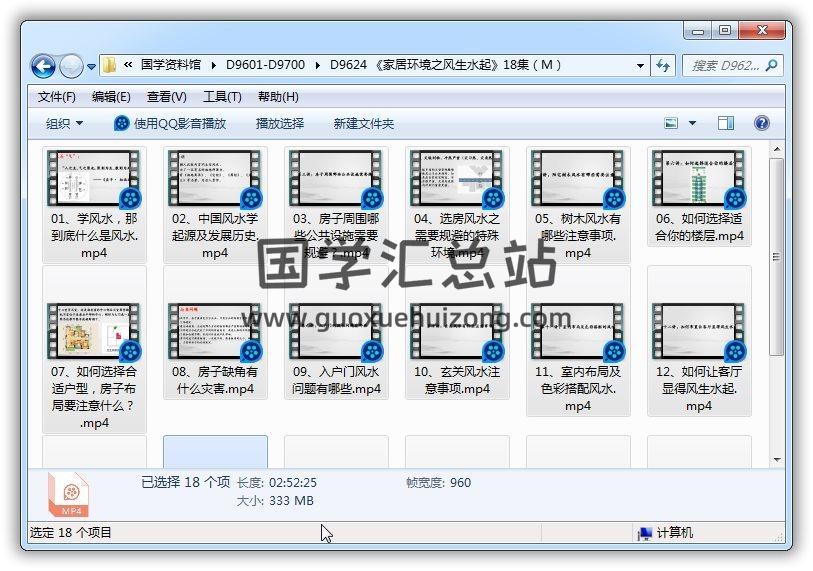
Task: Click 播放选择 in the toolbar
Action: (x=280, y=123)
